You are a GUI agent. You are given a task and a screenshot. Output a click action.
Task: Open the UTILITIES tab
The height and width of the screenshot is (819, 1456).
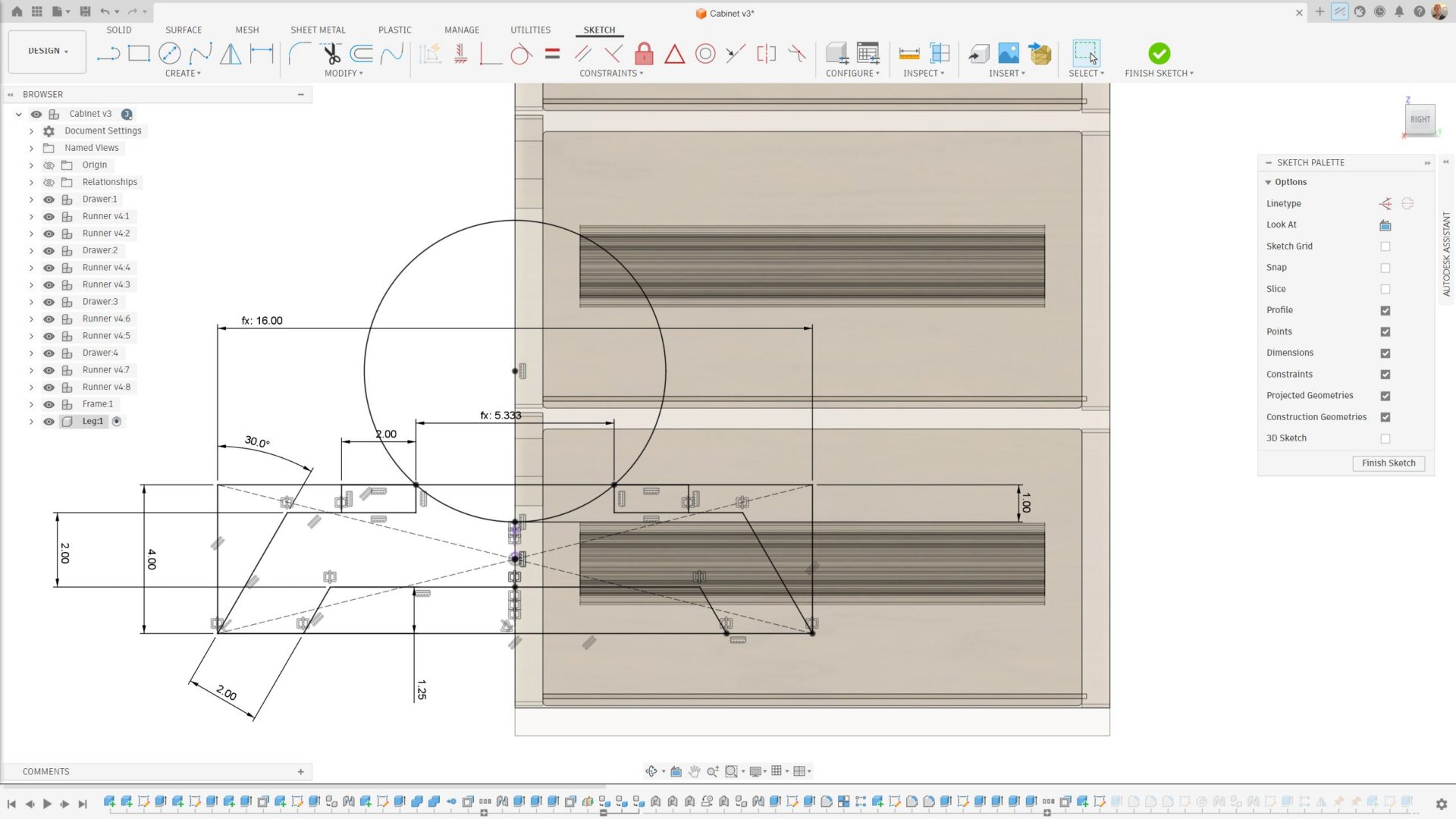530,30
